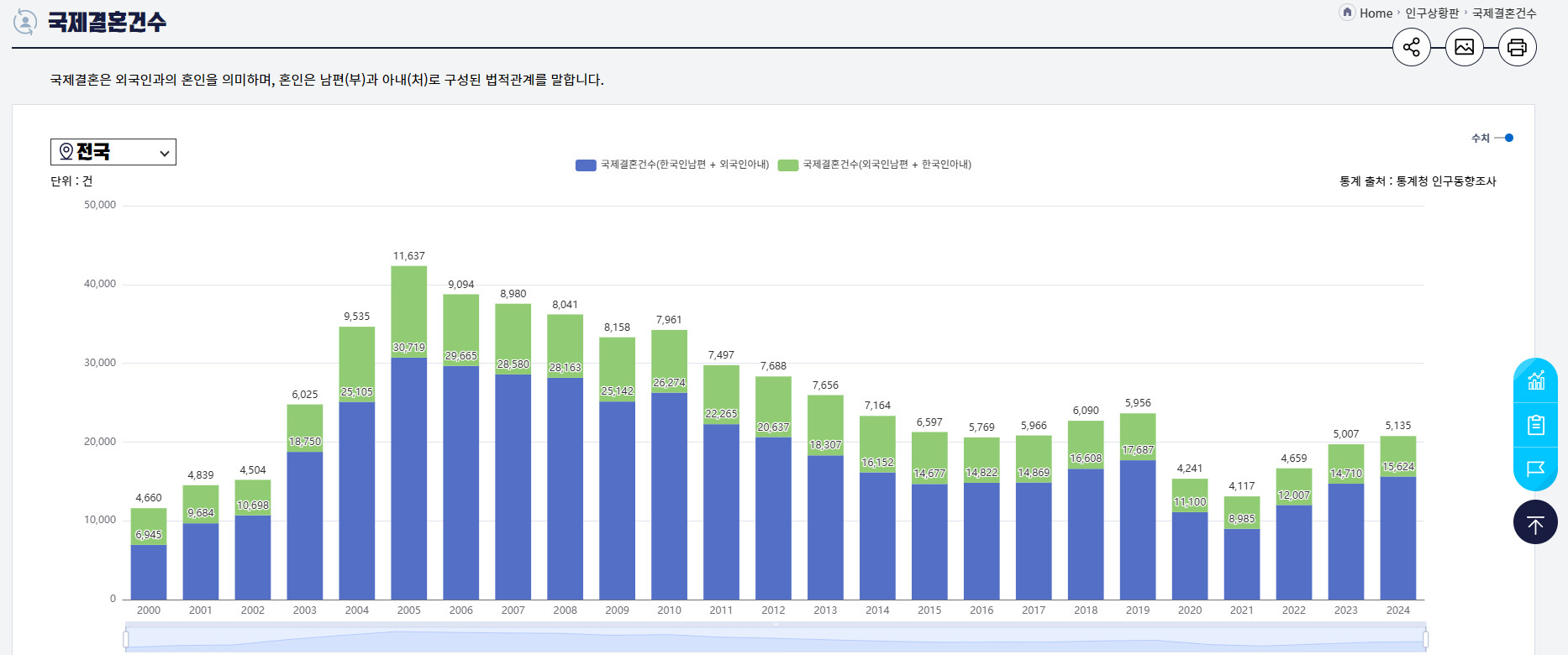Screen dimensions: 1568x655
Task: Click the 8,985 value label
Action: click(x=1242, y=519)
